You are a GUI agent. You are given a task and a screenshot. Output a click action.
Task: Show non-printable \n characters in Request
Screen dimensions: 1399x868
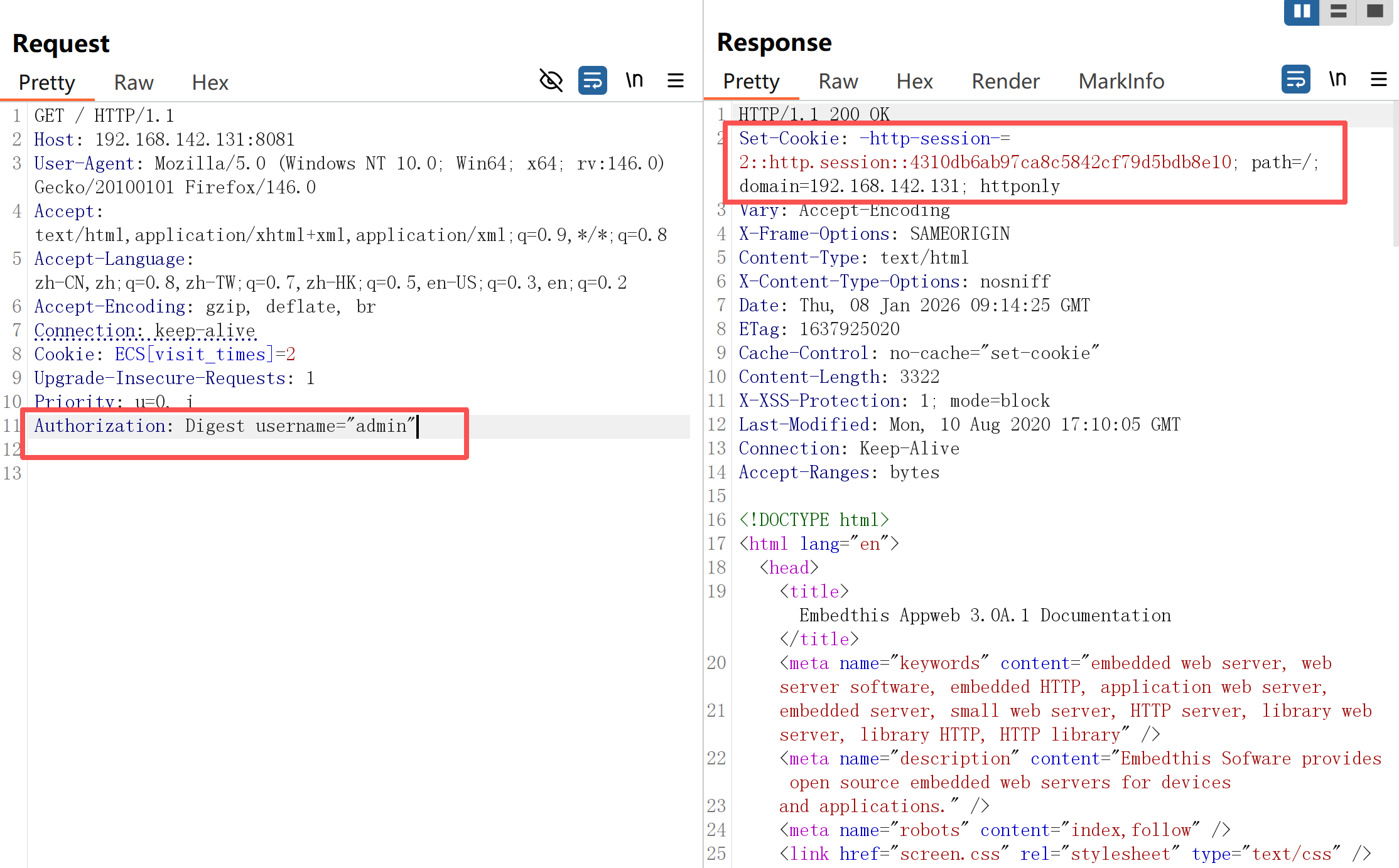[634, 80]
